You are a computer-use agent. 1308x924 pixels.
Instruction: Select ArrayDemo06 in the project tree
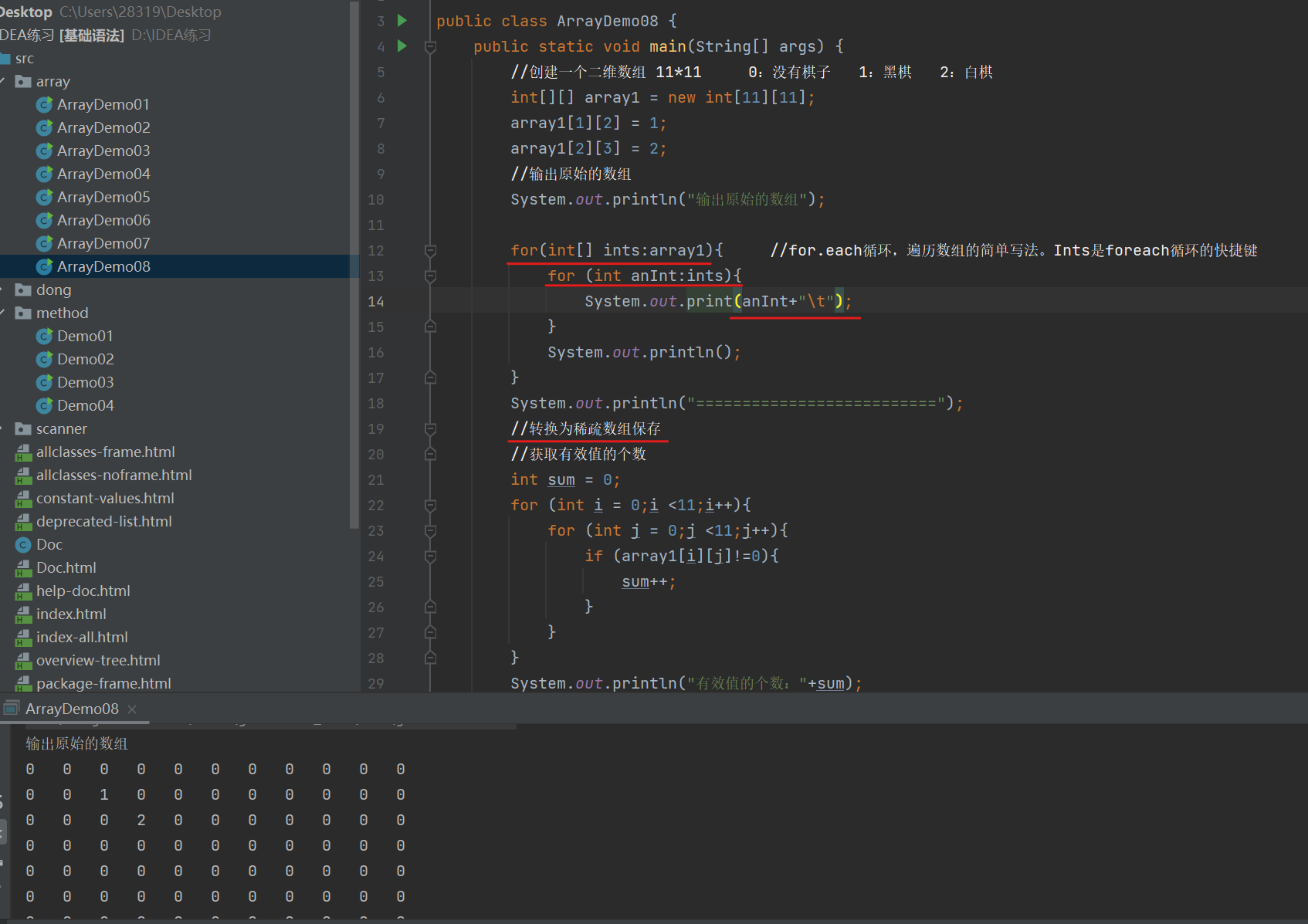pyautogui.click(x=103, y=221)
